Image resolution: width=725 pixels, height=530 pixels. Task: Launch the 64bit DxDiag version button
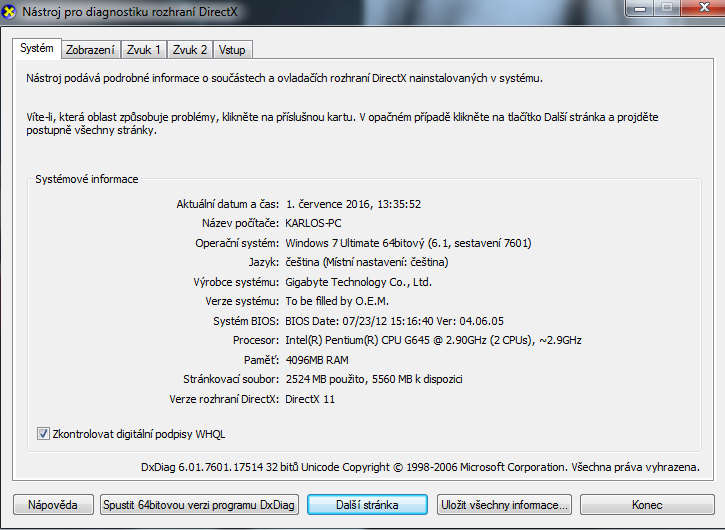pyautogui.click(x=199, y=505)
